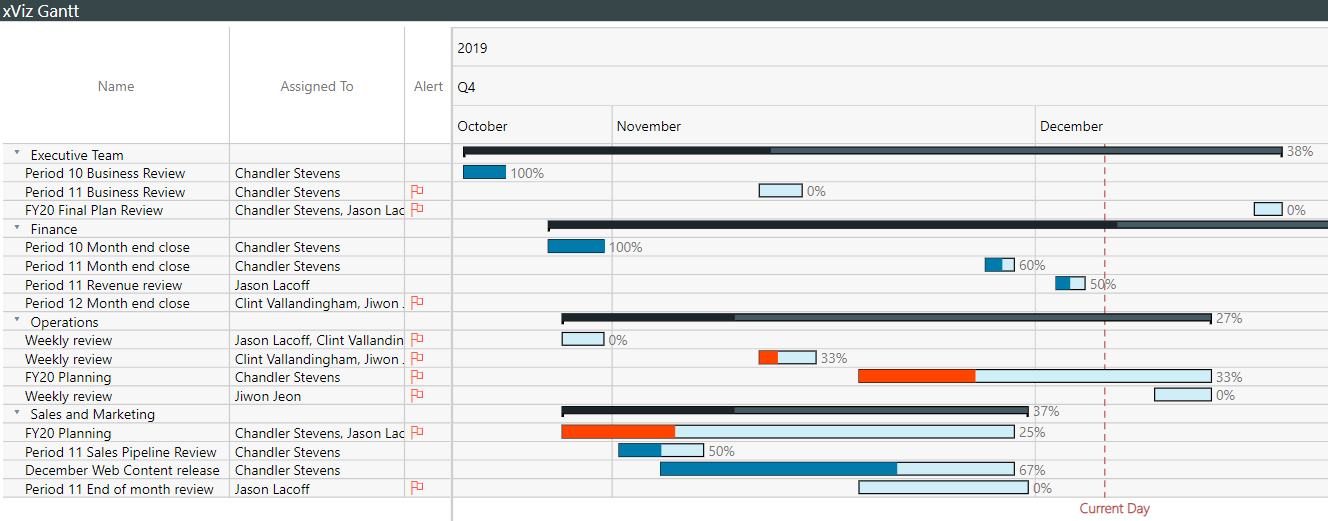Click the Assigned To column header
The height and width of the screenshot is (521, 1328).
(x=317, y=86)
